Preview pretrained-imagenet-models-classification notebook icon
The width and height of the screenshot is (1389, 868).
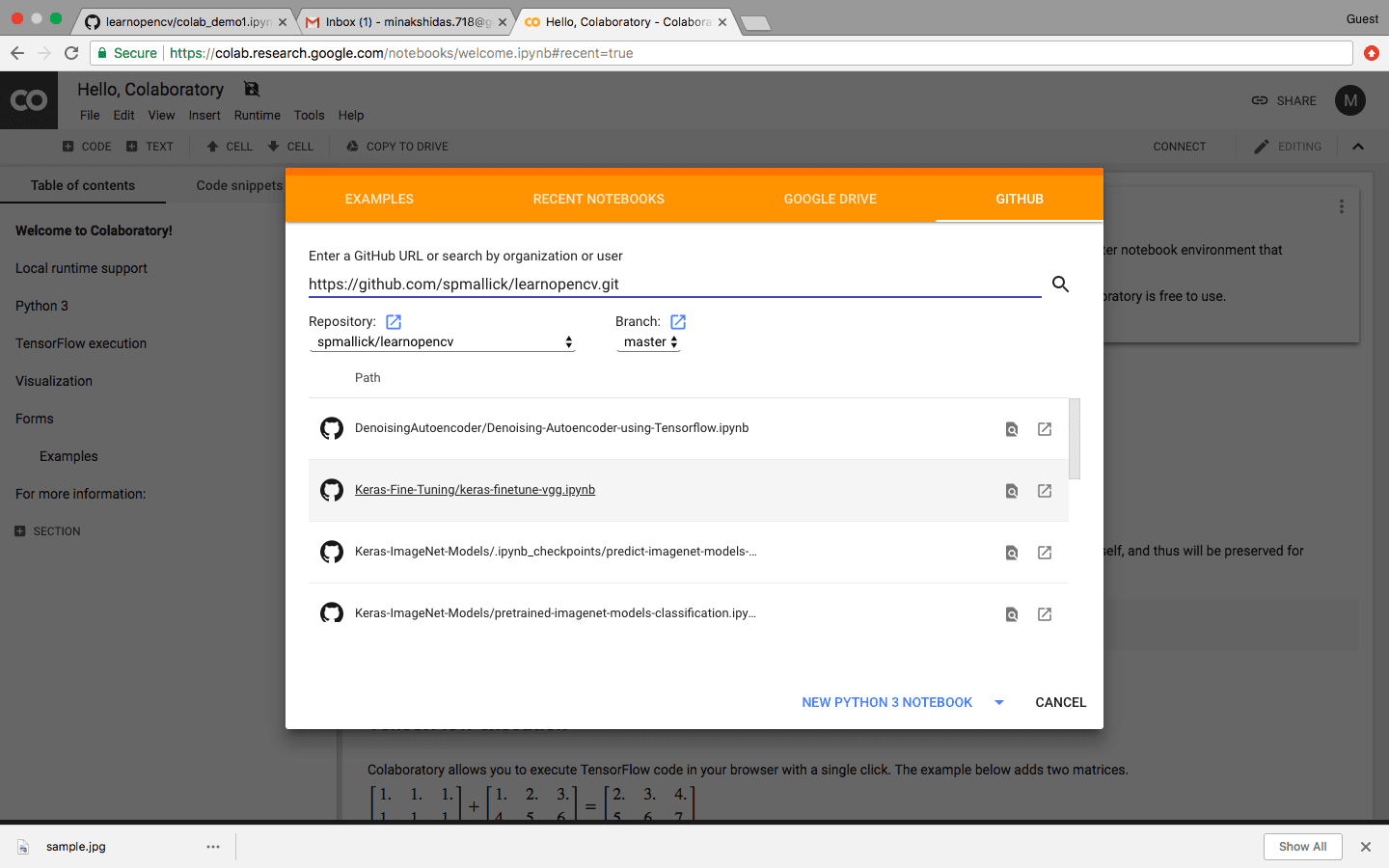point(1012,614)
